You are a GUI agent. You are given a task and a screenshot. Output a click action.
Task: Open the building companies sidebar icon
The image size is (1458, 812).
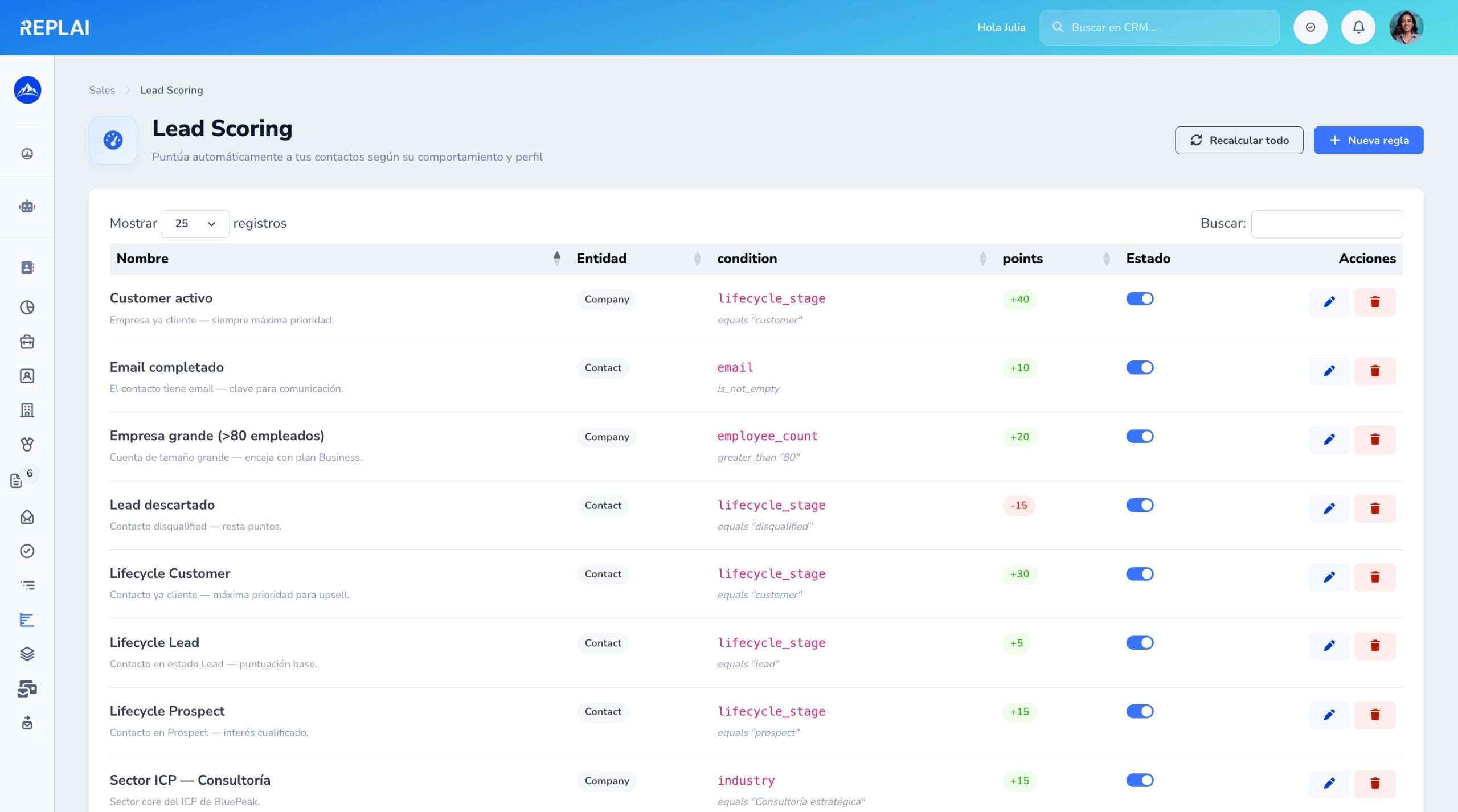pos(27,410)
